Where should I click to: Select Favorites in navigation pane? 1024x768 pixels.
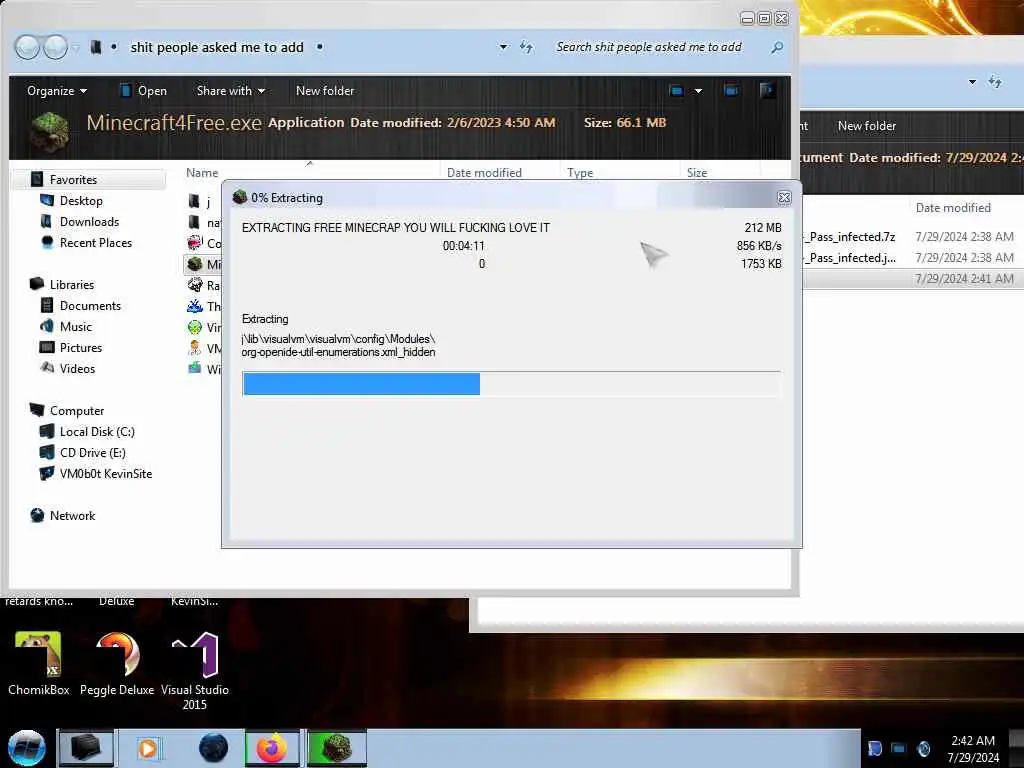[x=73, y=180]
